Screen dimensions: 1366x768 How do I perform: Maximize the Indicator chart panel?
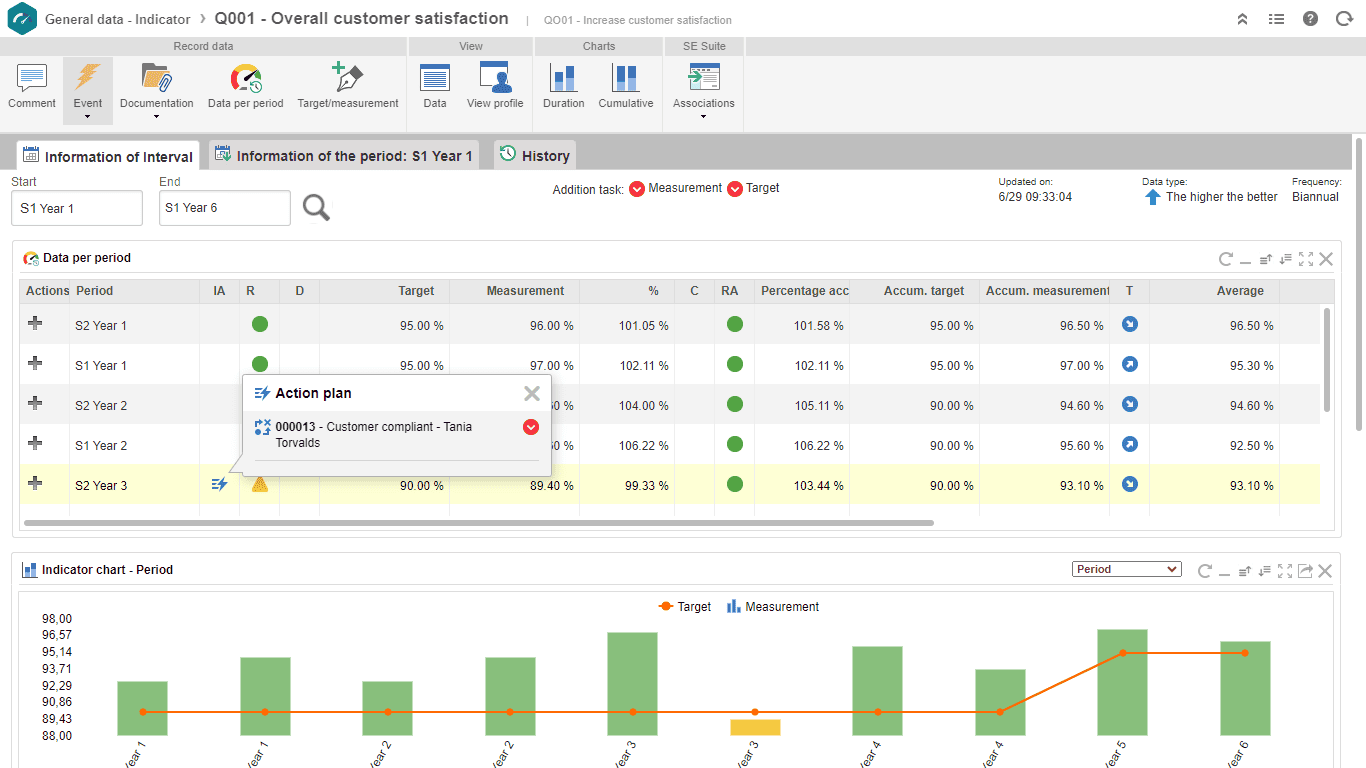1285,570
